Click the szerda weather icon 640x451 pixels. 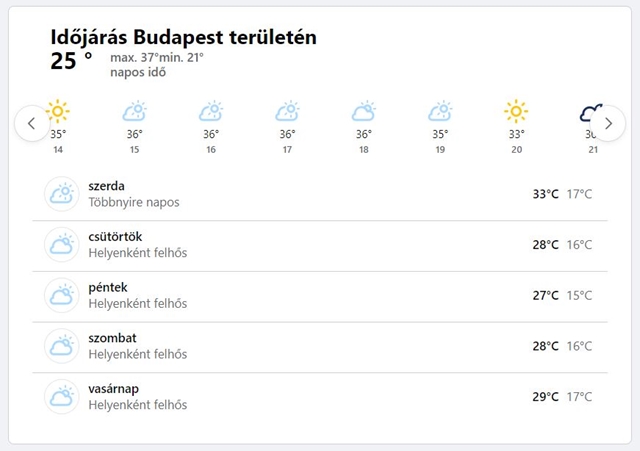click(62, 194)
